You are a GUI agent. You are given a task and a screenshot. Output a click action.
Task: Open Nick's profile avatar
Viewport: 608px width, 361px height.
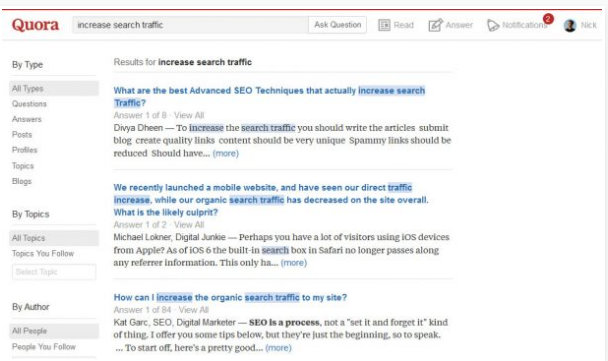(570, 25)
